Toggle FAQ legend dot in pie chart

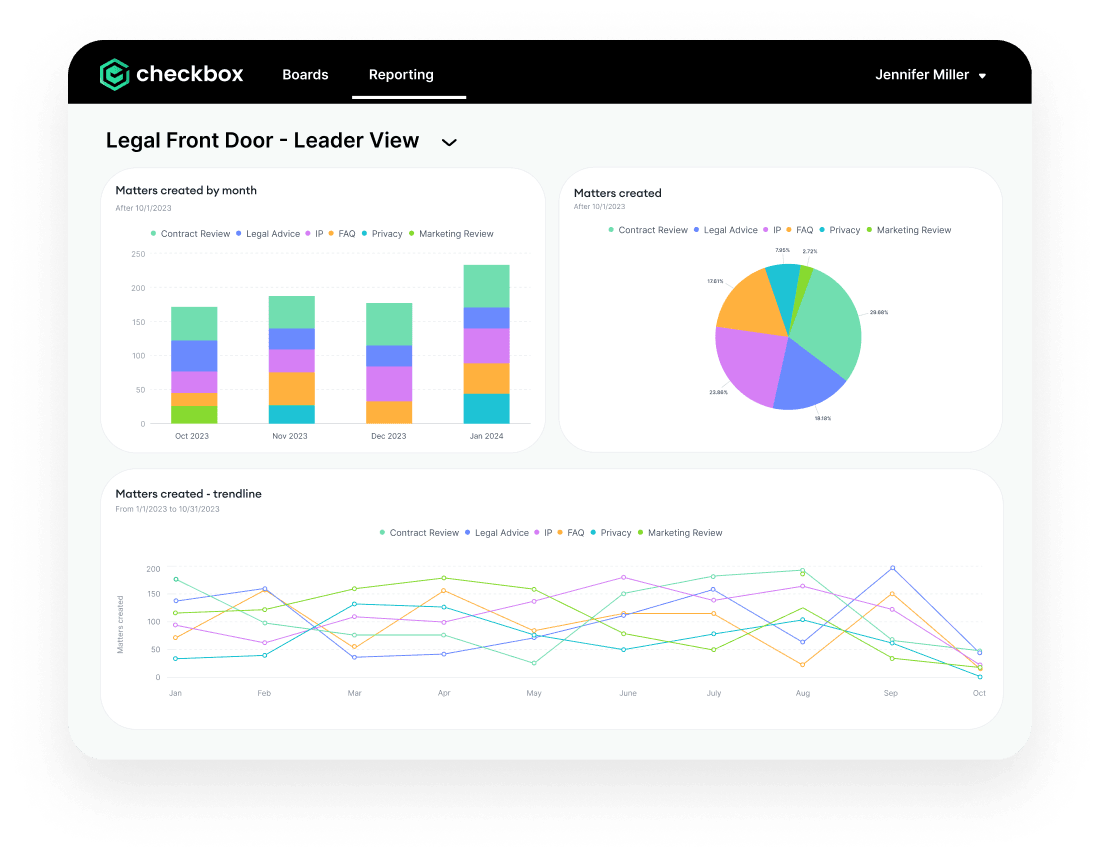pyautogui.click(x=790, y=230)
